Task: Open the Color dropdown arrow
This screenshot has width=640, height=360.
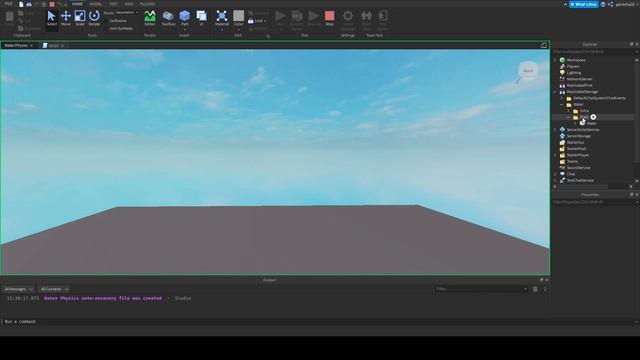Action: click(238, 29)
